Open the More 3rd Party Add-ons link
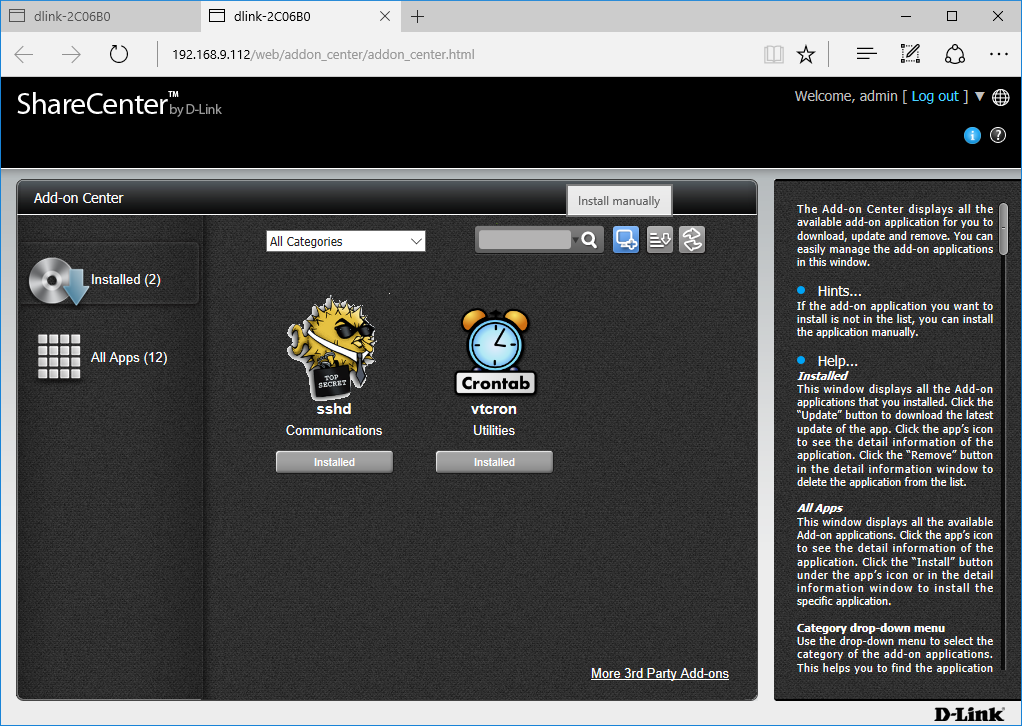The width and height of the screenshot is (1022, 726). click(x=660, y=673)
